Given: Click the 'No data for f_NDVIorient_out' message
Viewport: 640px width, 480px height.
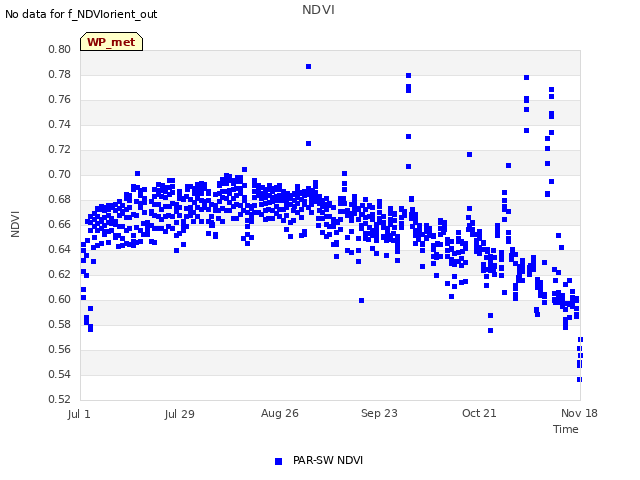Looking at the screenshot, I should point(81,14).
